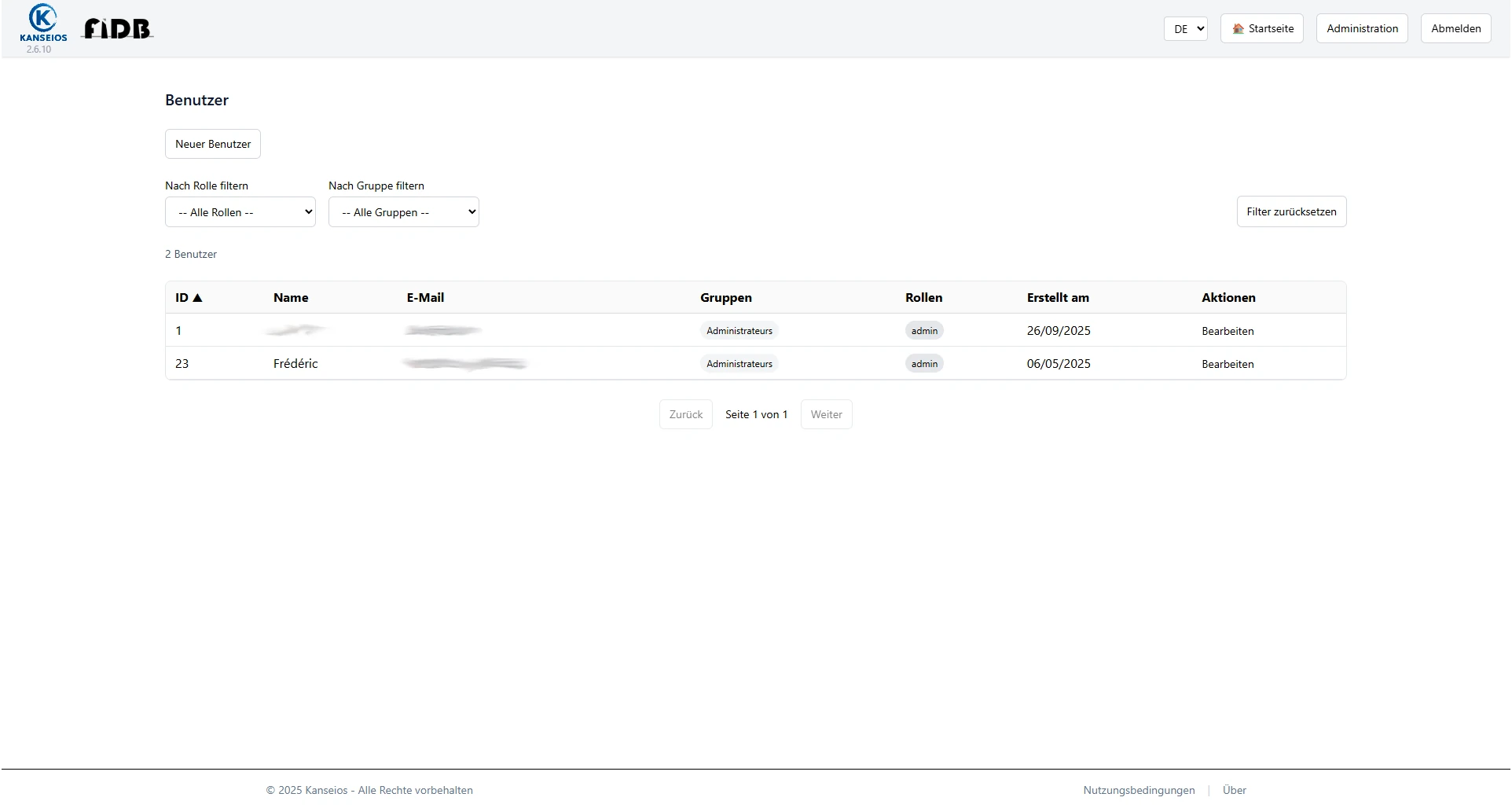Click the chevron on the DE language selector
This screenshot has width=1512, height=812.
tap(1198, 28)
